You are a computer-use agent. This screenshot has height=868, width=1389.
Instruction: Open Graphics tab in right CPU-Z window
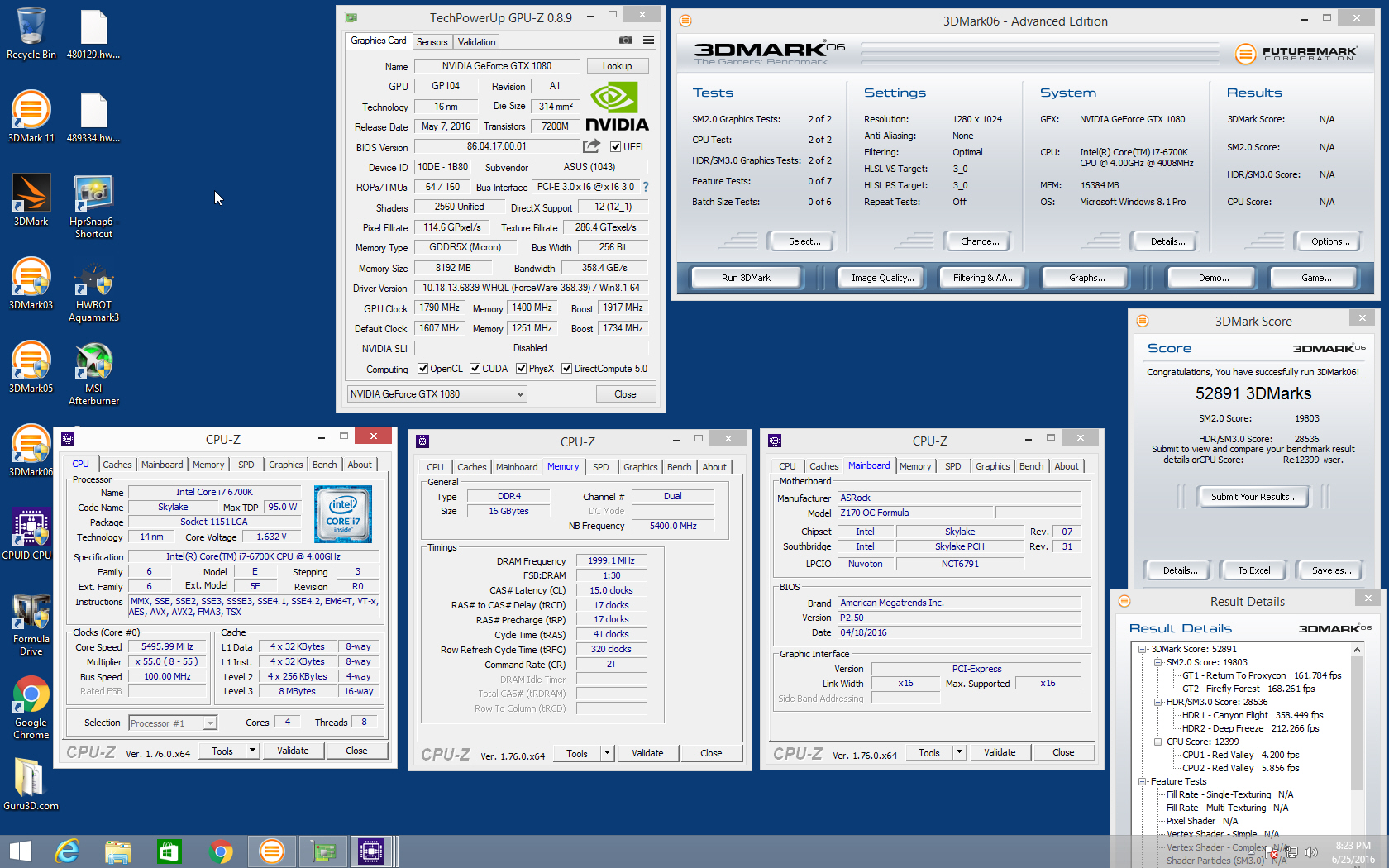click(x=992, y=466)
